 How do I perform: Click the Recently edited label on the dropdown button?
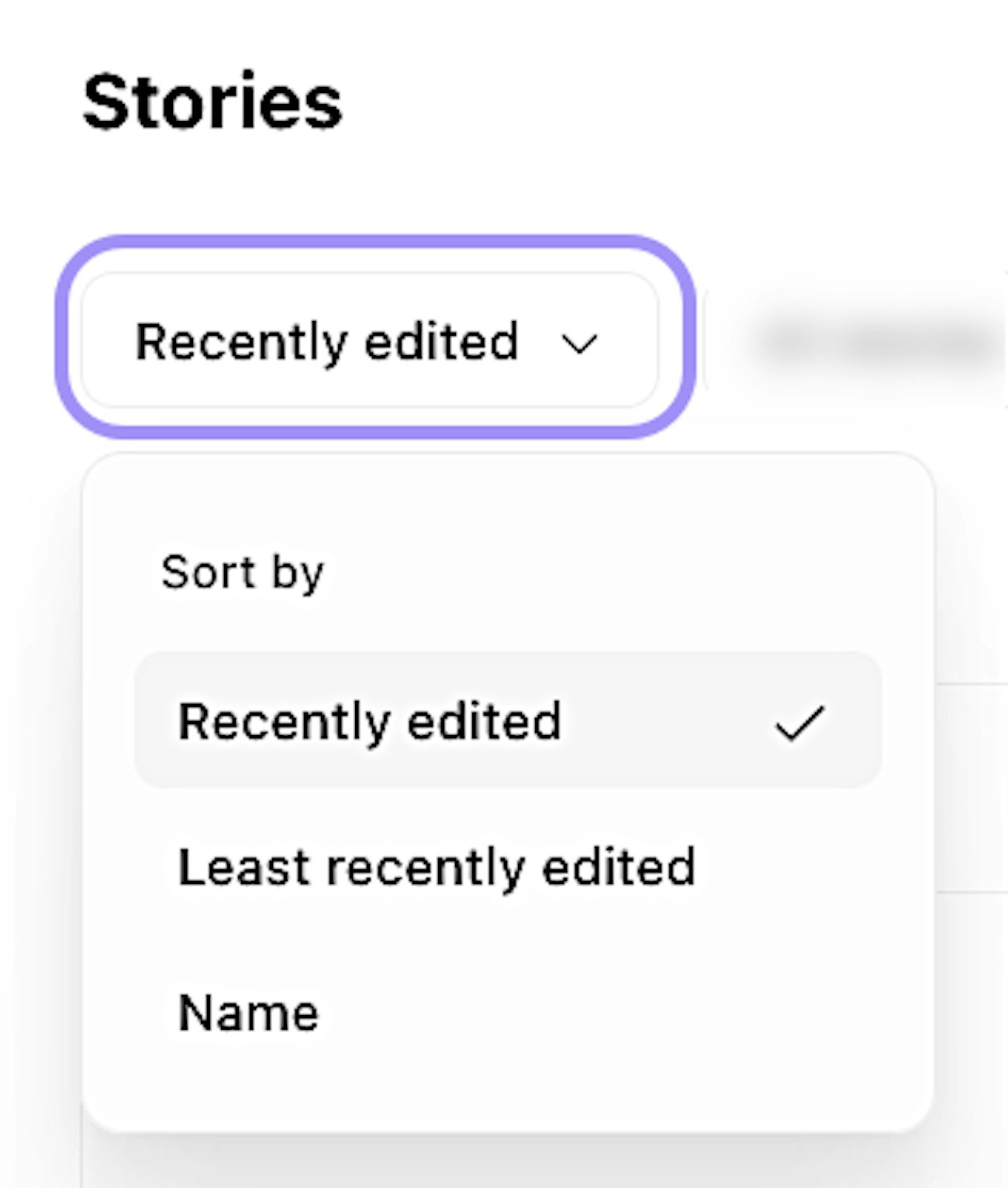pyautogui.click(x=326, y=341)
